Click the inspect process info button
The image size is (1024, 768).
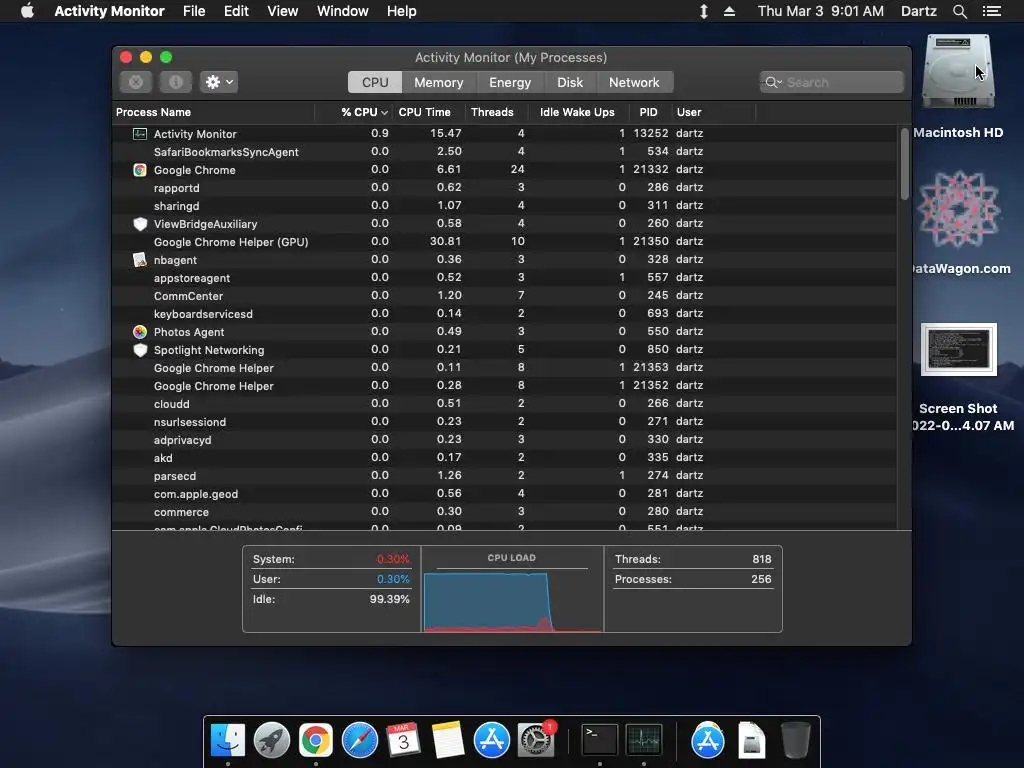[176, 82]
